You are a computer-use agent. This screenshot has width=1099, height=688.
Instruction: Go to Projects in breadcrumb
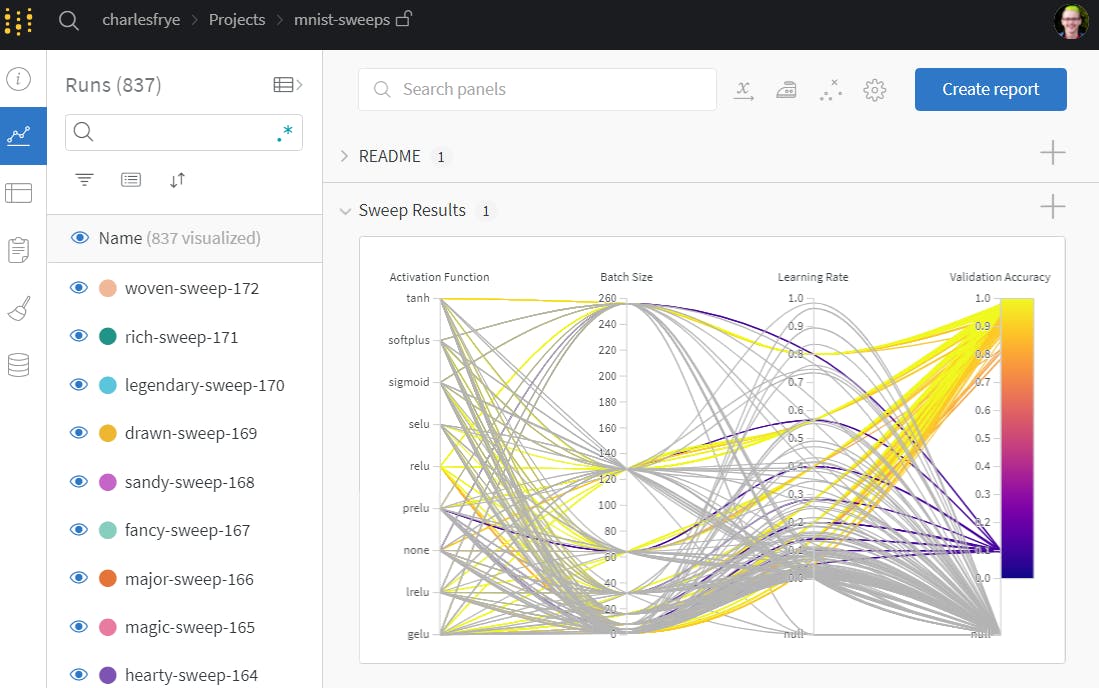pos(237,20)
